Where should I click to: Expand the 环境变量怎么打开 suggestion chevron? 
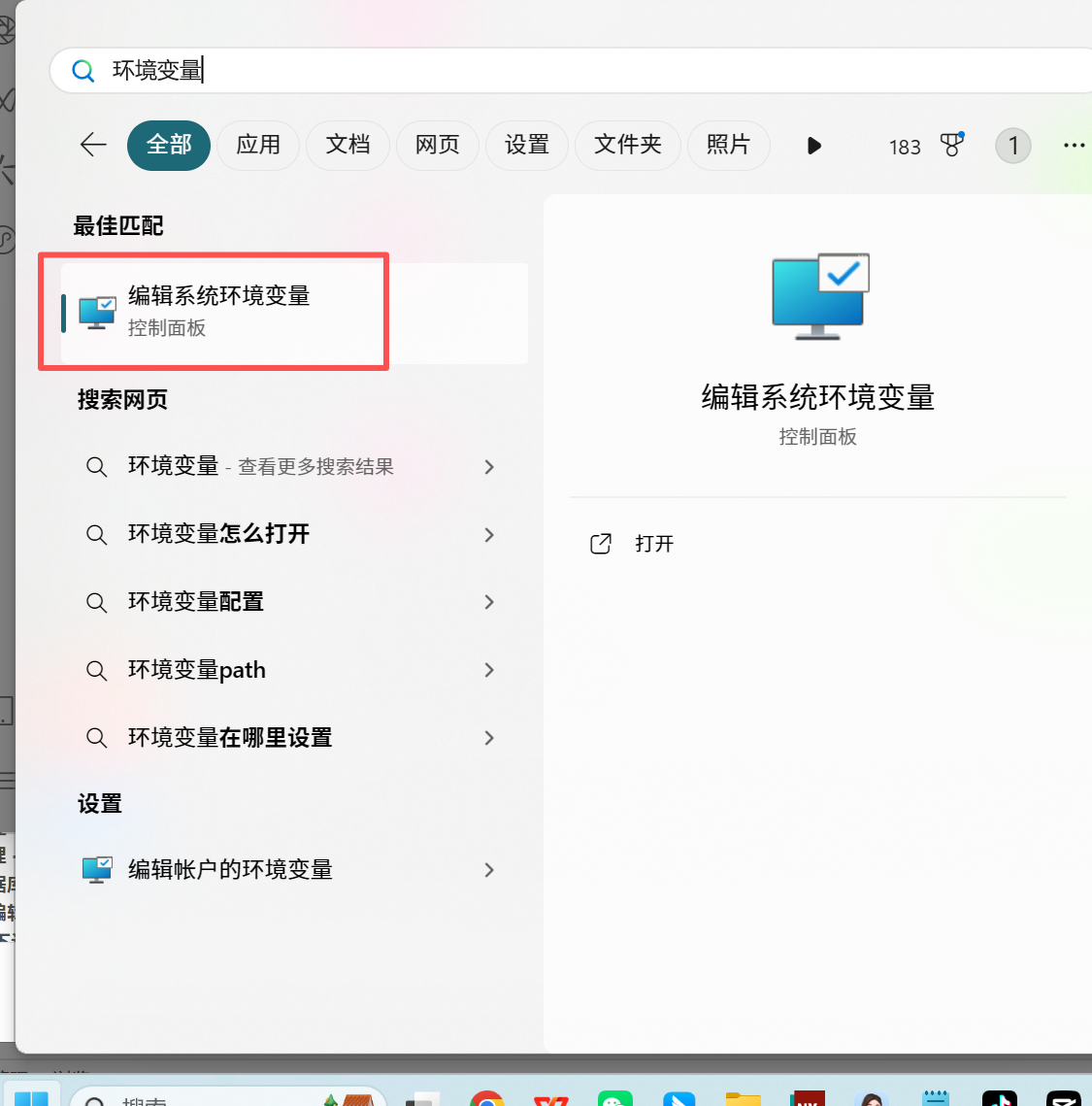tap(489, 534)
